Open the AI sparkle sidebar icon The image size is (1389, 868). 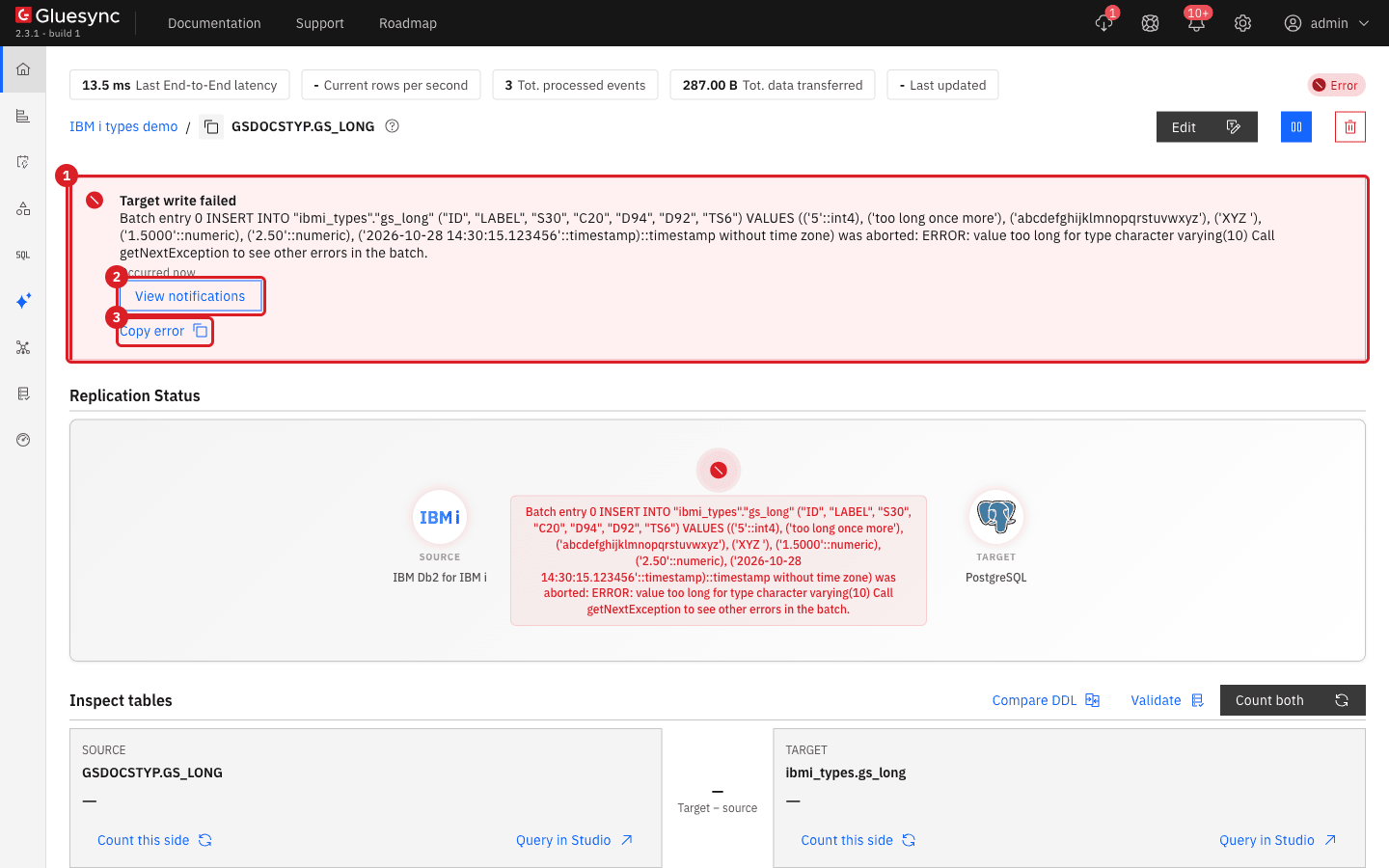point(23,301)
